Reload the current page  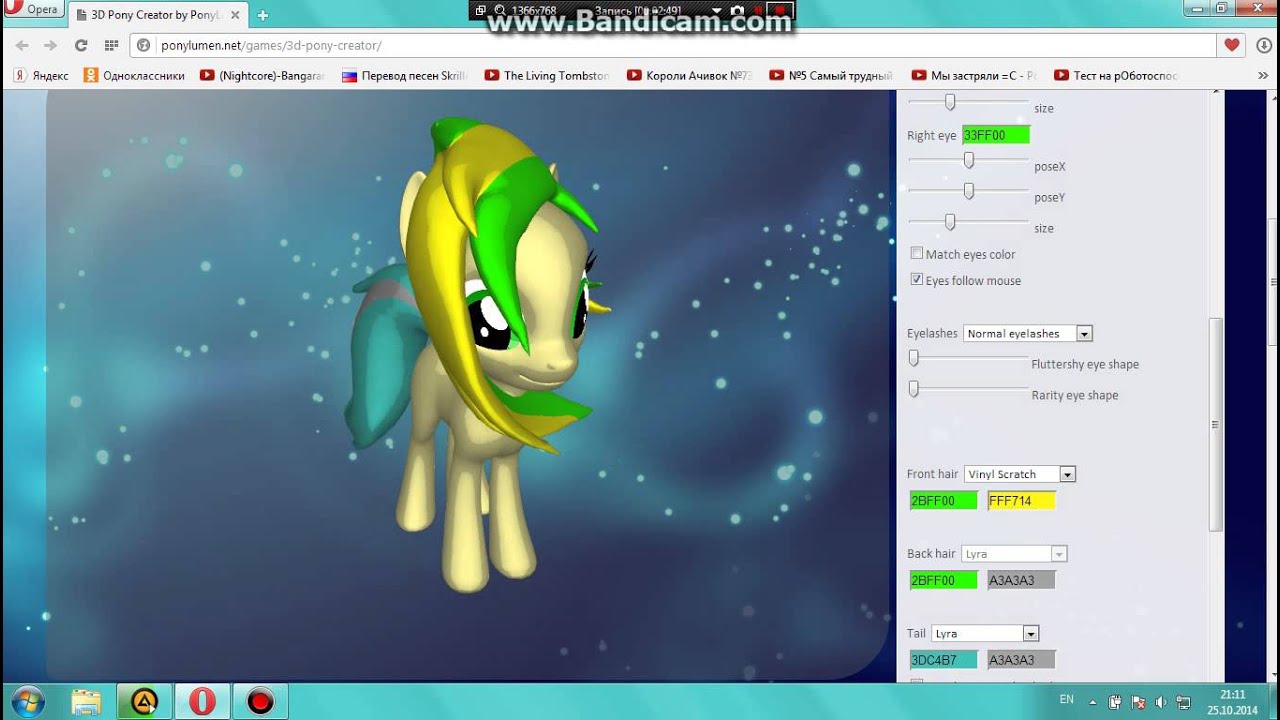pyautogui.click(x=81, y=45)
